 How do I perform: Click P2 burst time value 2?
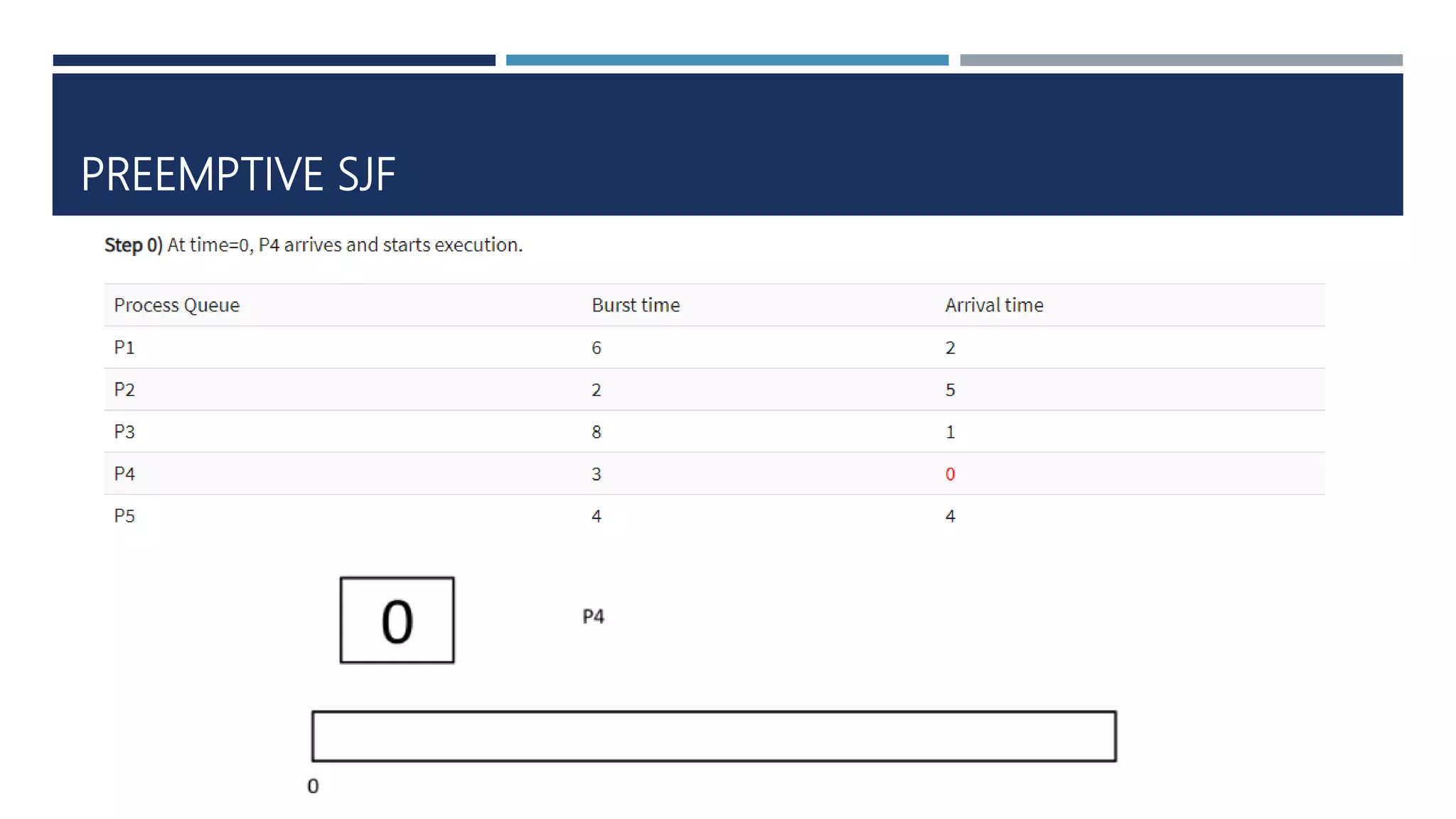(x=596, y=390)
